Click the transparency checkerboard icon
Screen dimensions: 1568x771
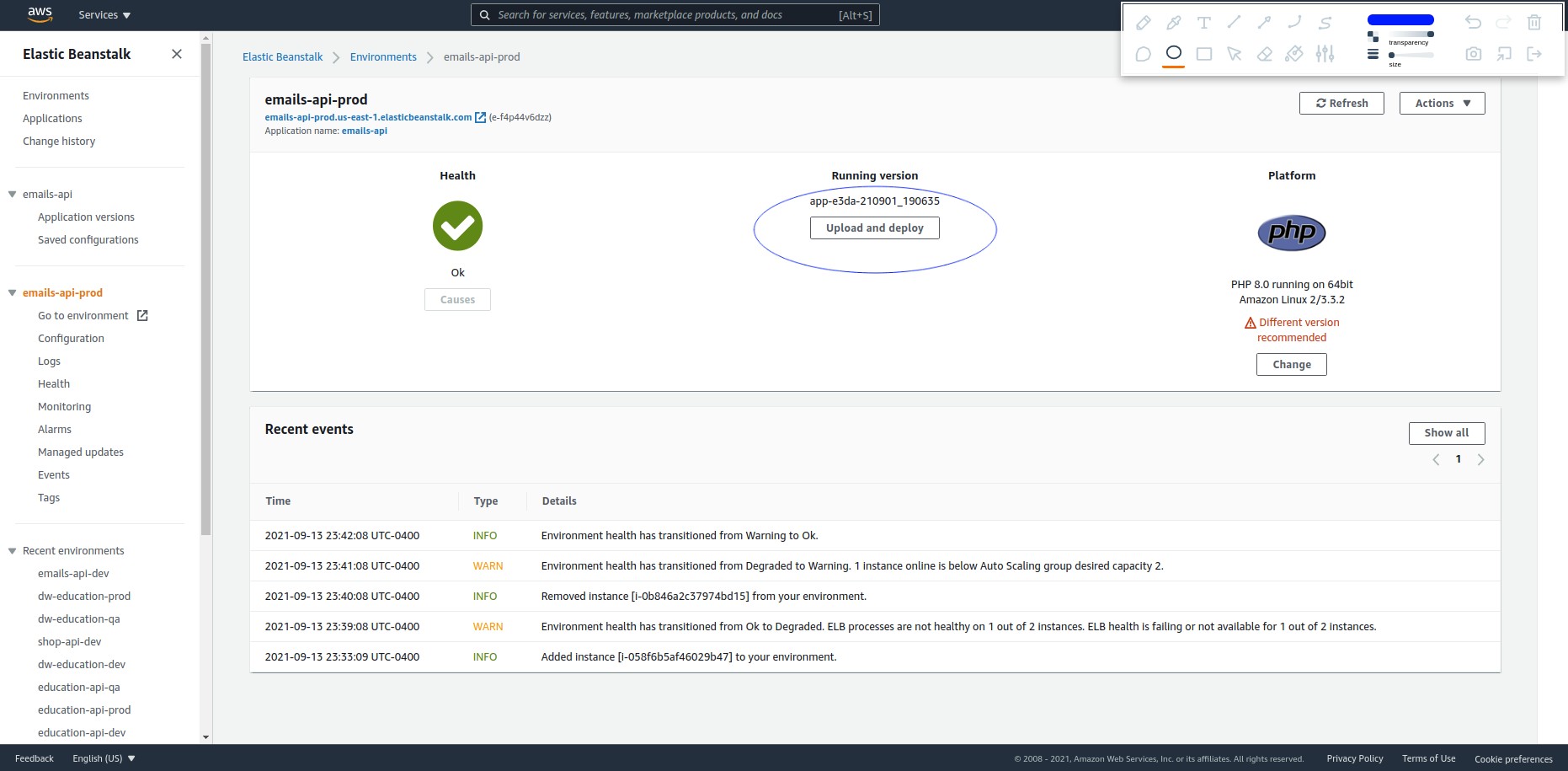point(1373,36)
